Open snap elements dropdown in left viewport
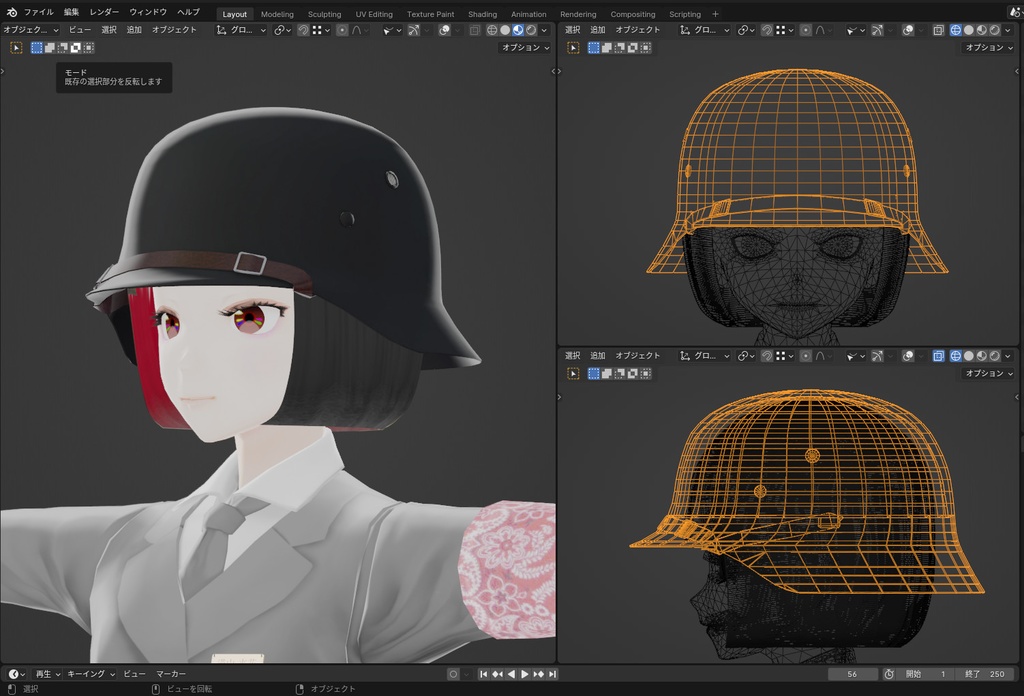 [x=321, y=30]
